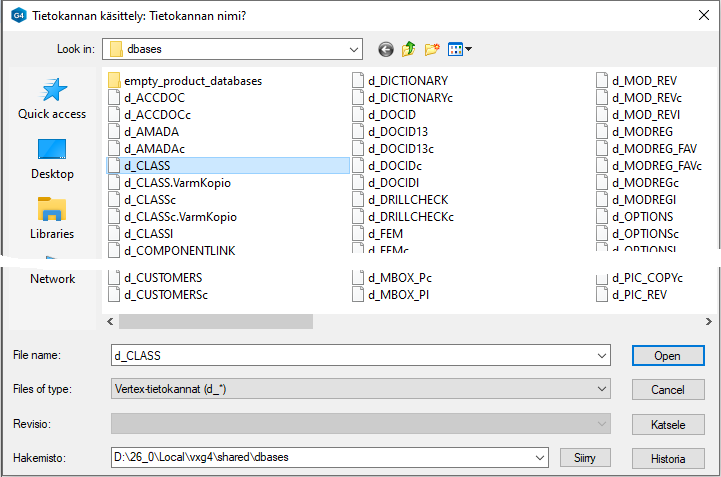Create a new folder
Image resolution: width=721 pixels, height=477 pixels.
tap(432, 49)
